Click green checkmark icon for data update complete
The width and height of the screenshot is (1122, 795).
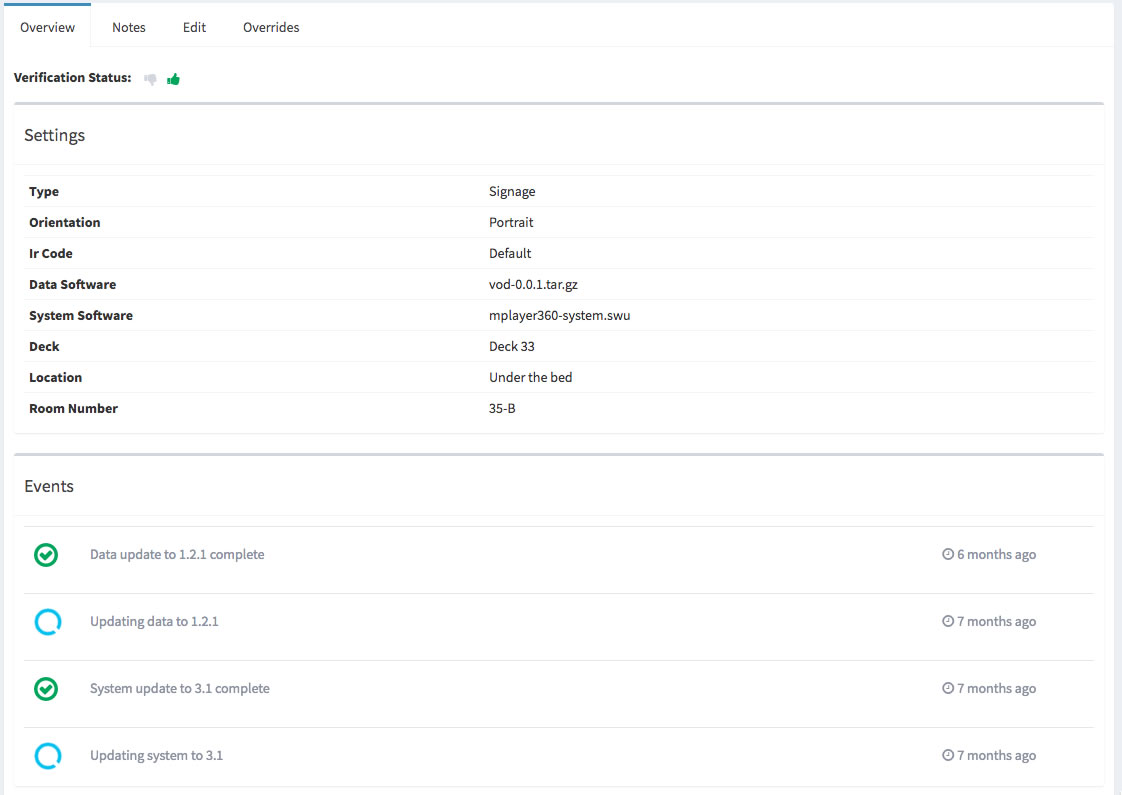[x=46, y=555]
